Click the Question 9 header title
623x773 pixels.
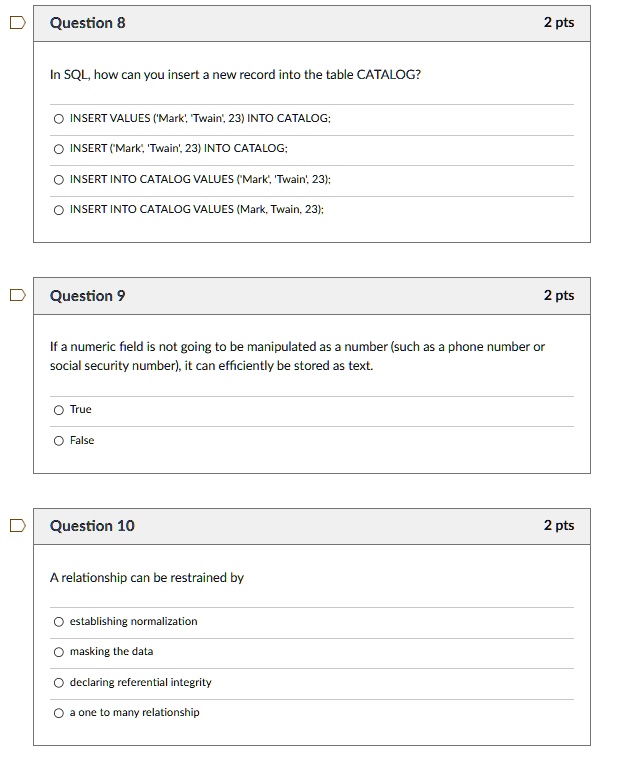88,296
